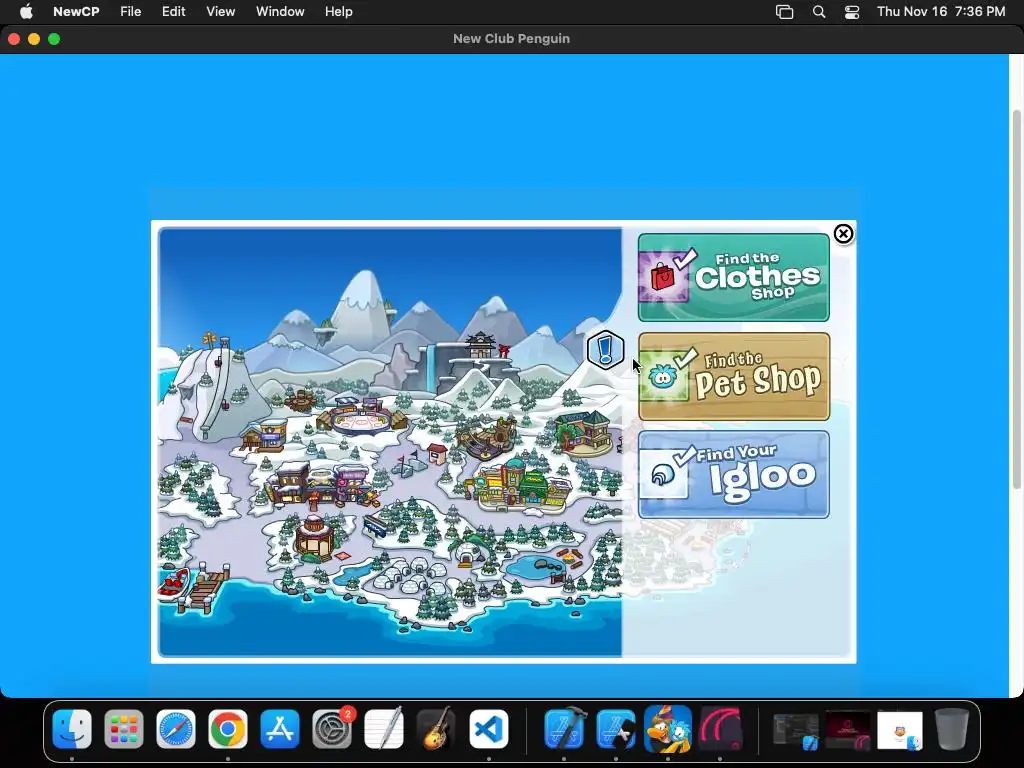
Task: Select the ski lodge cabin on the map
Action: (264, 436)
